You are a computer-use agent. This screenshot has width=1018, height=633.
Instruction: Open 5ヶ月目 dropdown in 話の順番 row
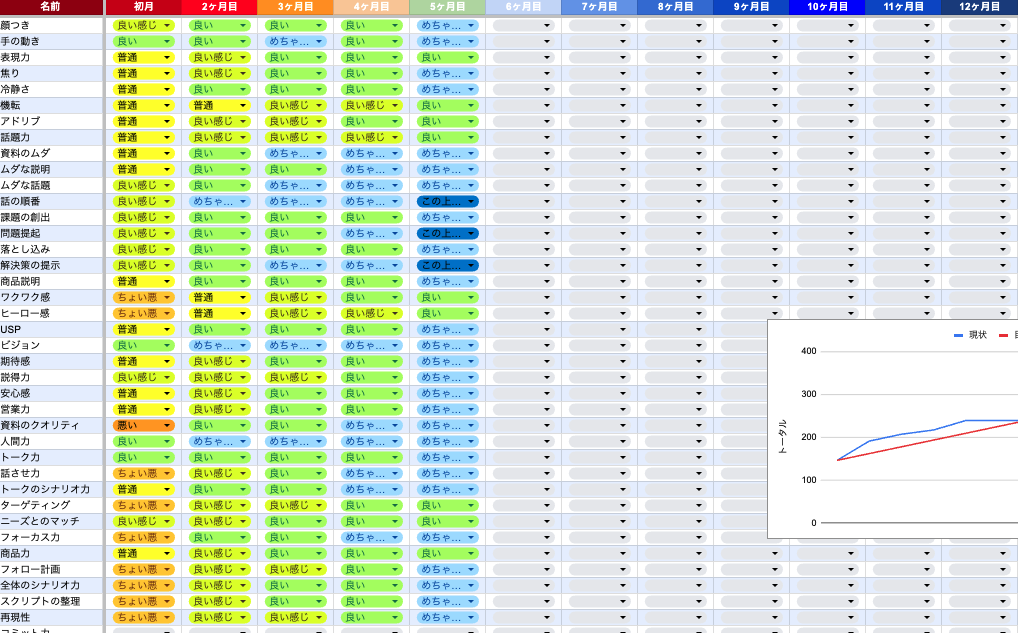[471, 201]
